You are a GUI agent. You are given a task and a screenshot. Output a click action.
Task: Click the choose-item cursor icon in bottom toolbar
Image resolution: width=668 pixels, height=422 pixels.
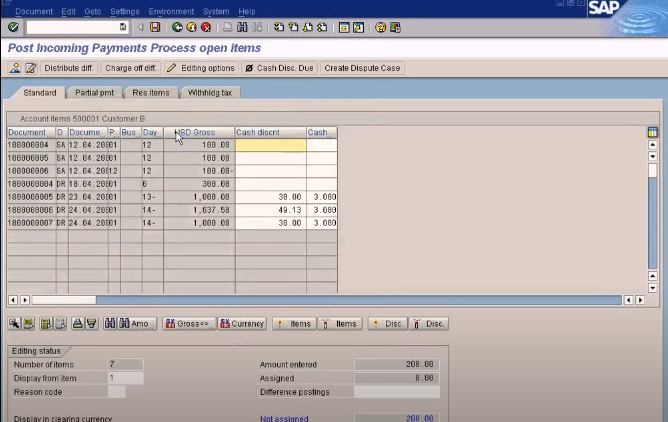[14, 324]
